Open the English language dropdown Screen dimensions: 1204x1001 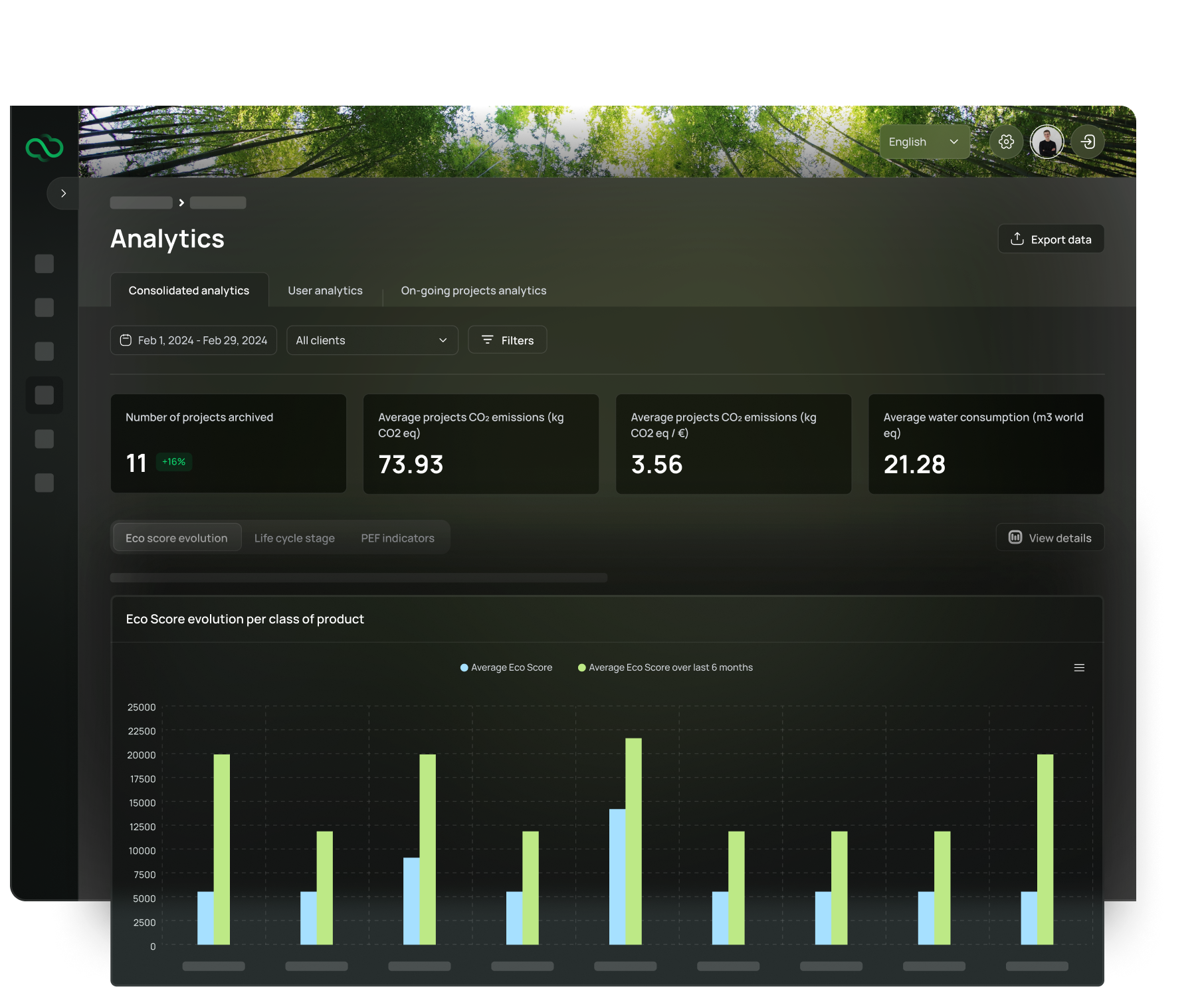[924, 142]
